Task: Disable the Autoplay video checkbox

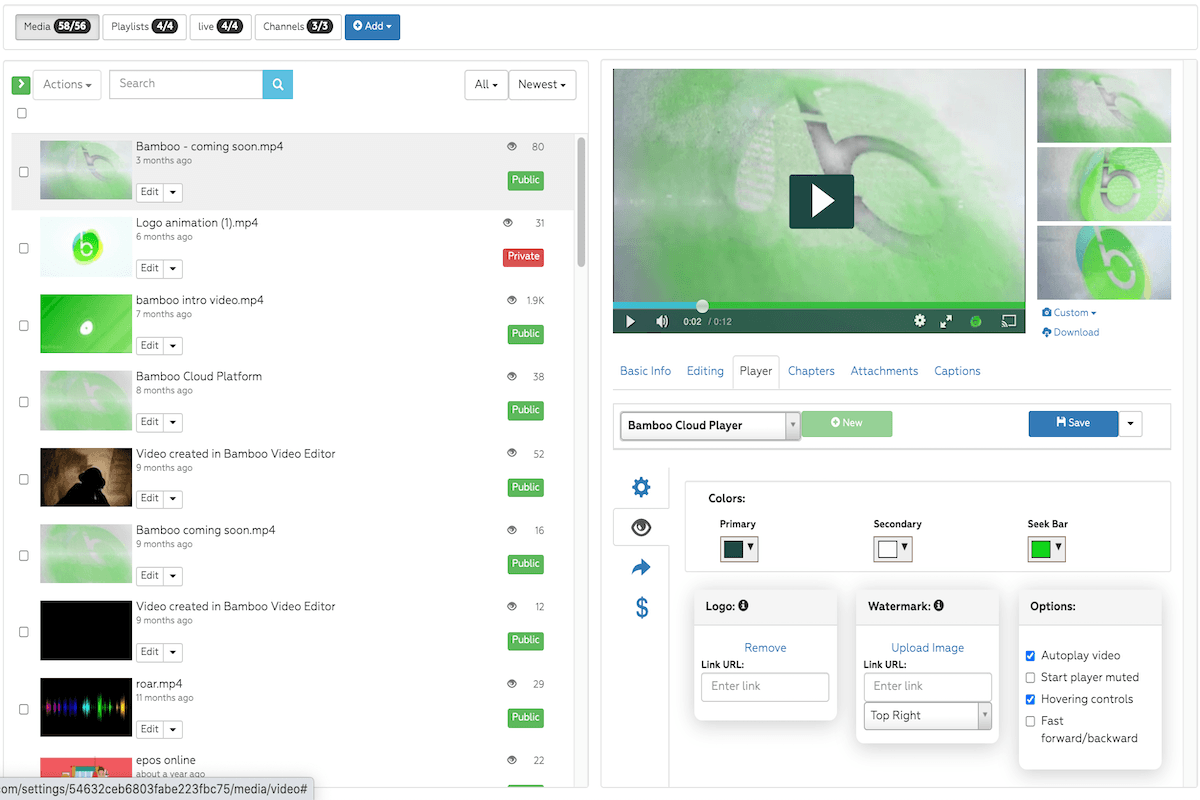Action: pos(1030,656)
